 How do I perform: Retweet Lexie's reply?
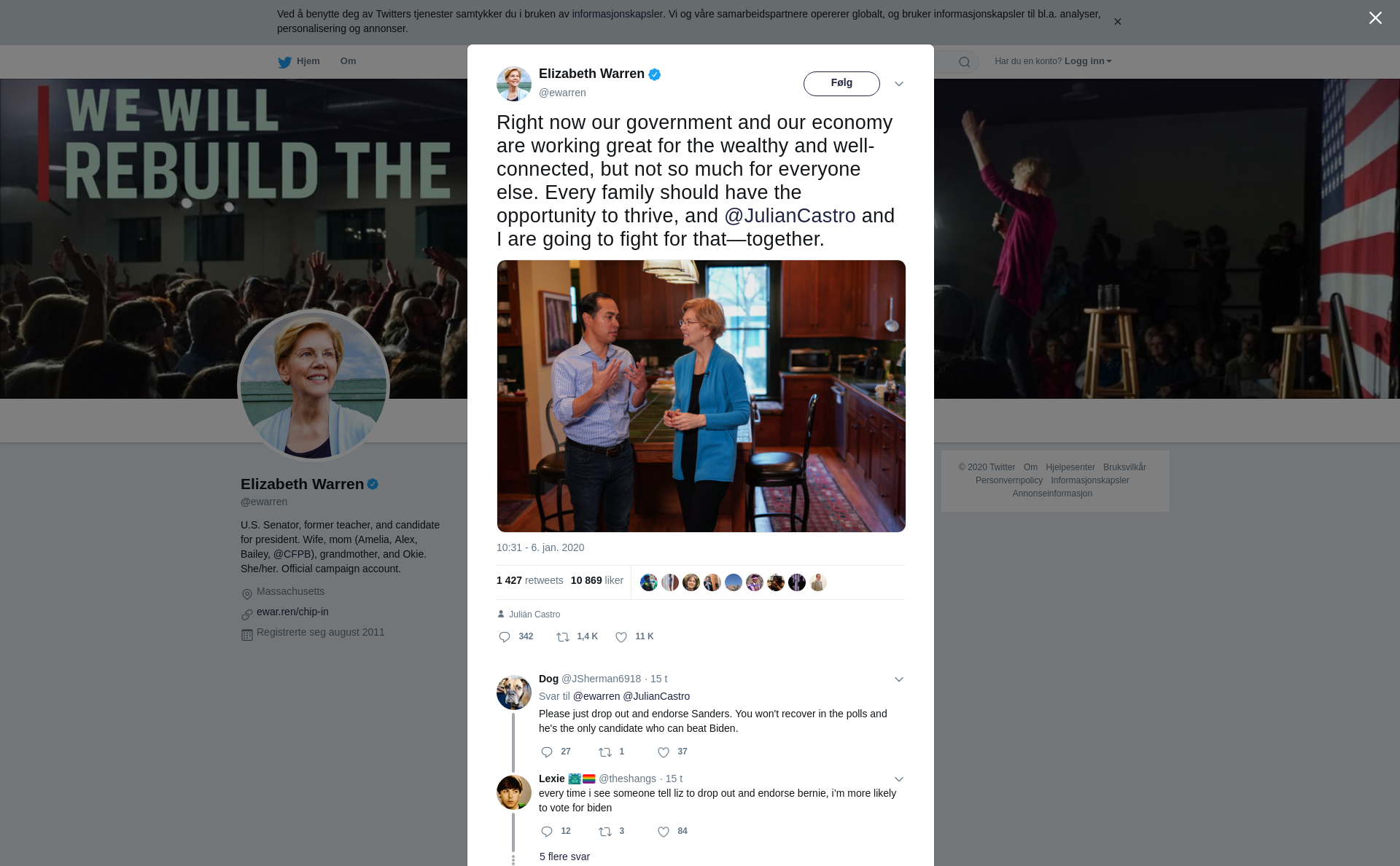click(605, 832)
